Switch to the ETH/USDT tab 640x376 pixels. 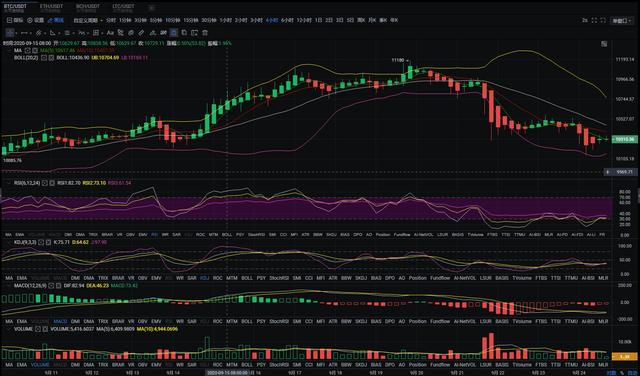51,7
